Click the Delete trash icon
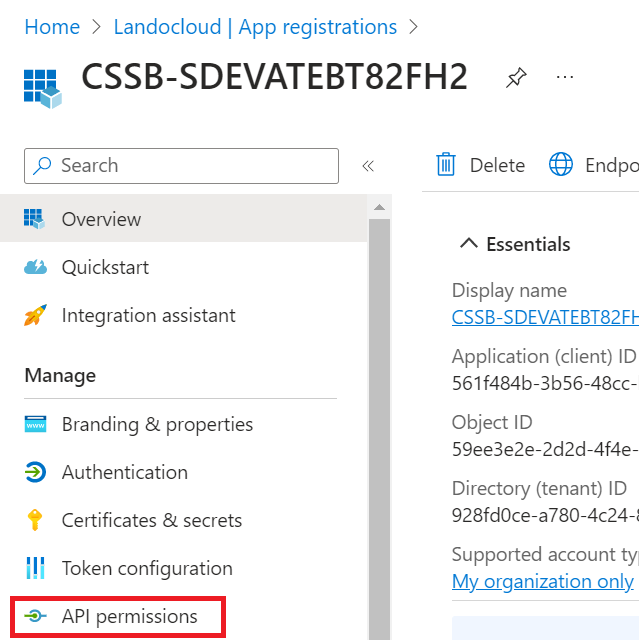639x640 pixels. pyautogui.click(x=446, y=165)
